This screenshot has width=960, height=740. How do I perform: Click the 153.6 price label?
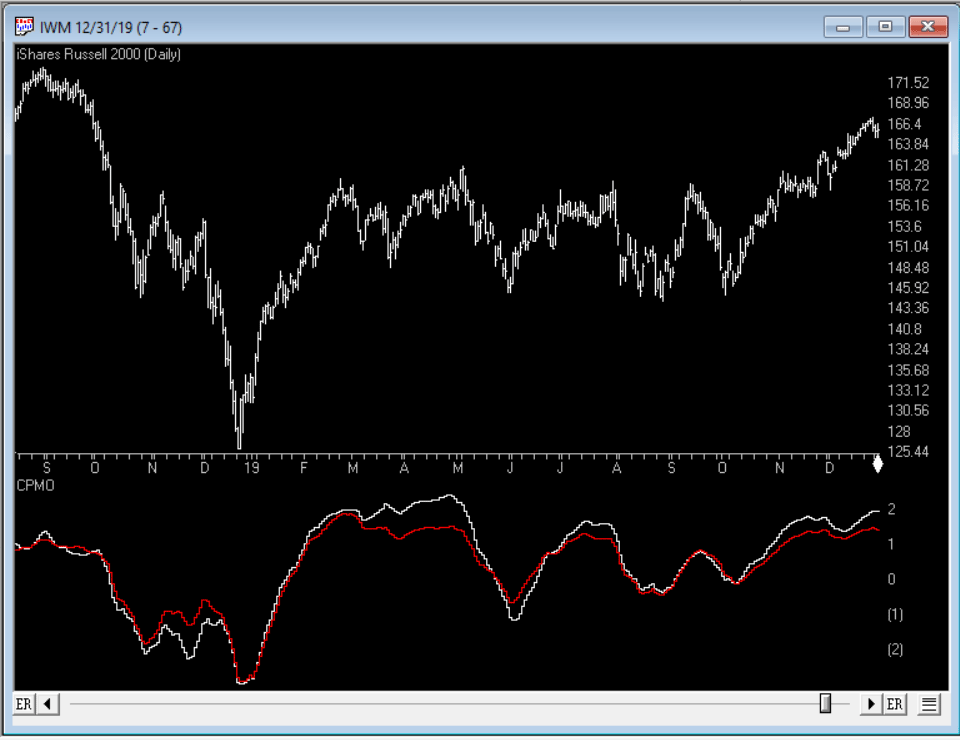[x=904, y=226]
